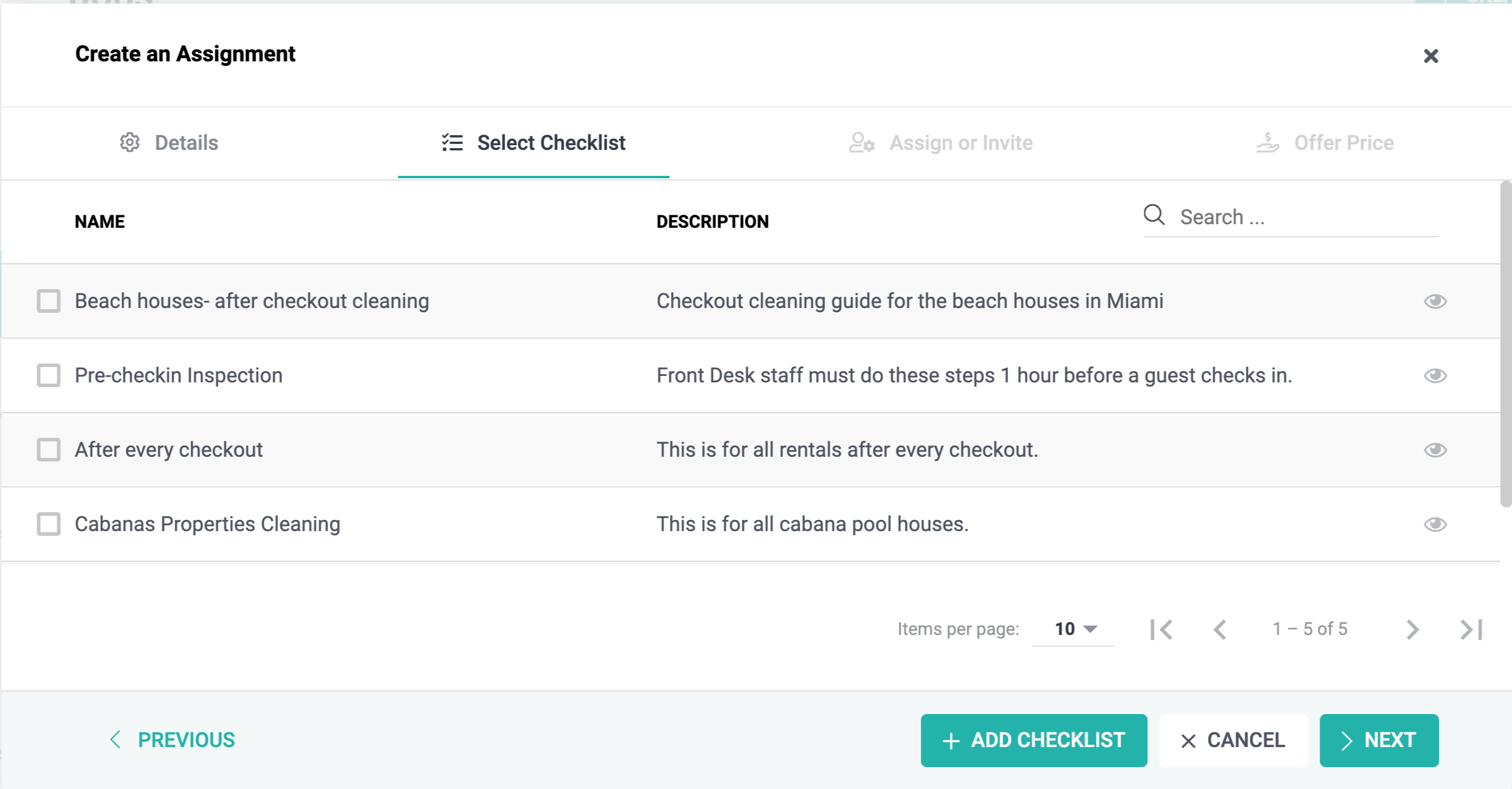Image resolution: width=1512 pixels, height=789 pixels.
Task: Click the Assign or Invite person icon
Action: (x=861, y=142)
